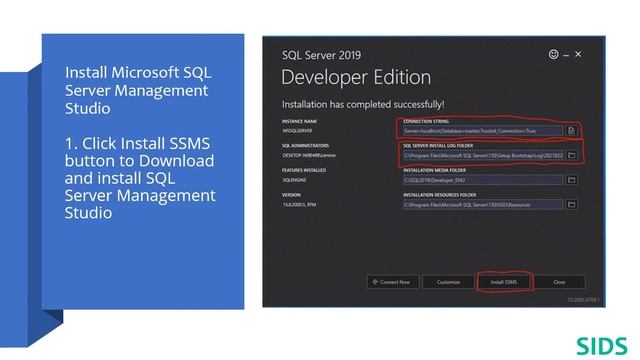Click the 'Developer Edition' heading

(x=356, y=78)
